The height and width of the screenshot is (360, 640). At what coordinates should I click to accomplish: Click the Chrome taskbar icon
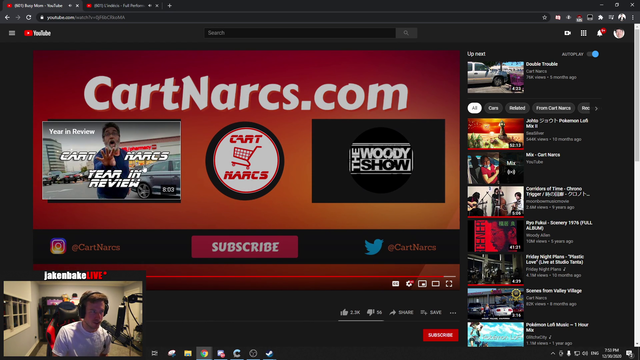coord(204,353)
